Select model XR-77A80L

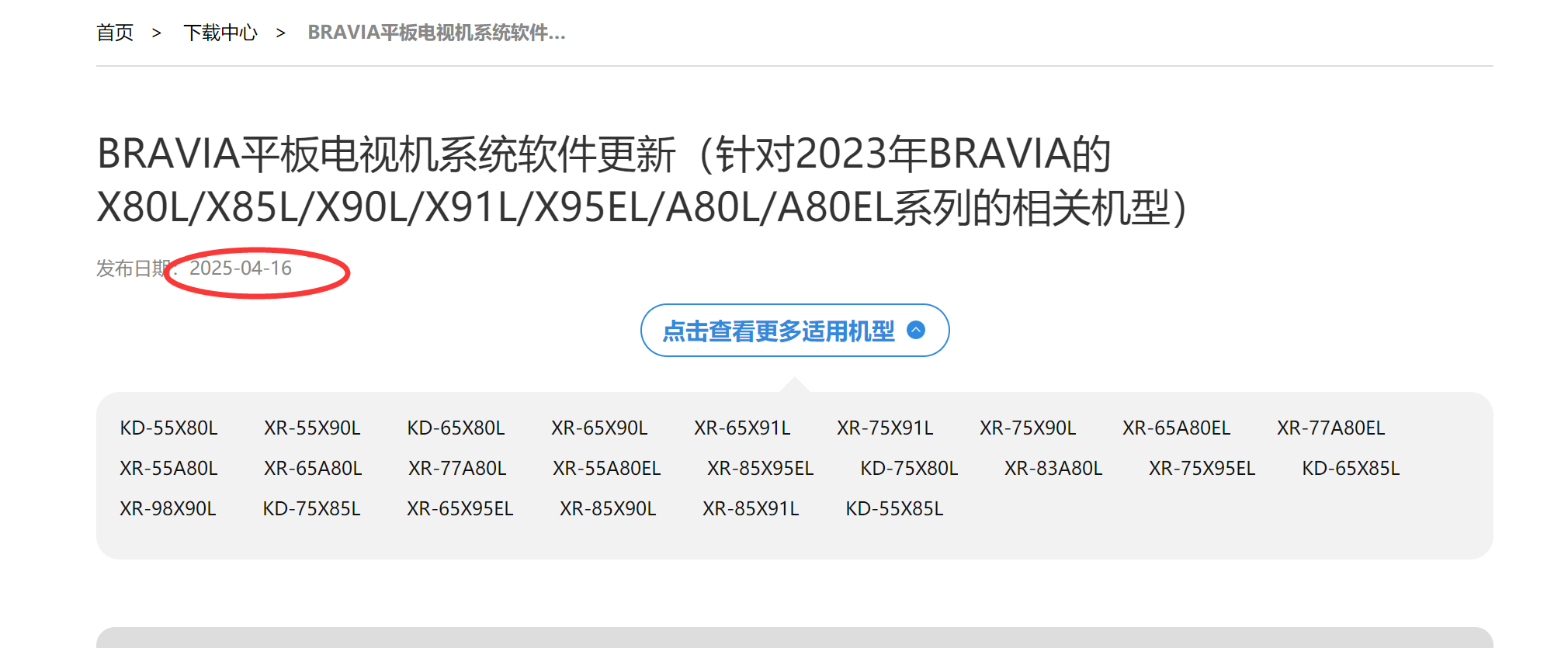(x=457, y=469)
